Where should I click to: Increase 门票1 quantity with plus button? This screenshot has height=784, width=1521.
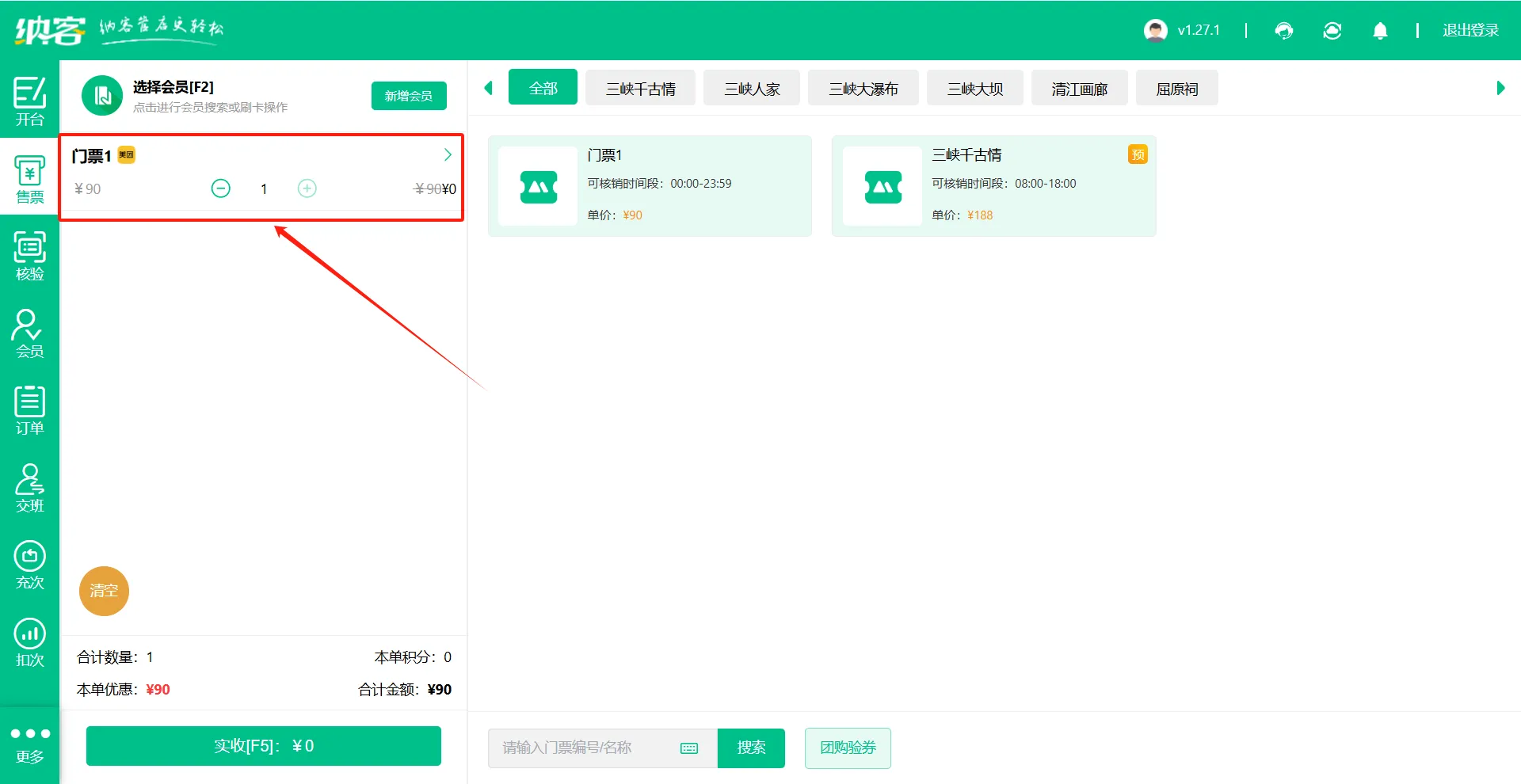pyautogui.click(x=307, y=188)
